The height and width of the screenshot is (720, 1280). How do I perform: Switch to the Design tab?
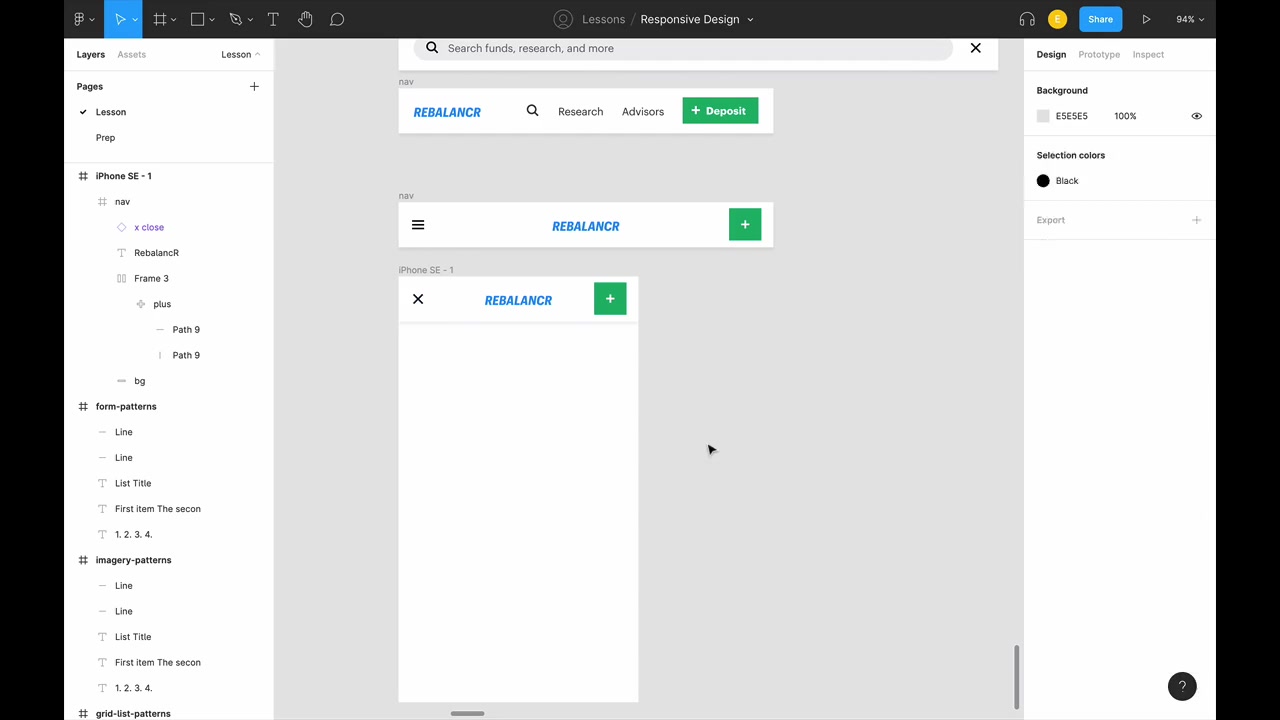[x=1051, y=54]
